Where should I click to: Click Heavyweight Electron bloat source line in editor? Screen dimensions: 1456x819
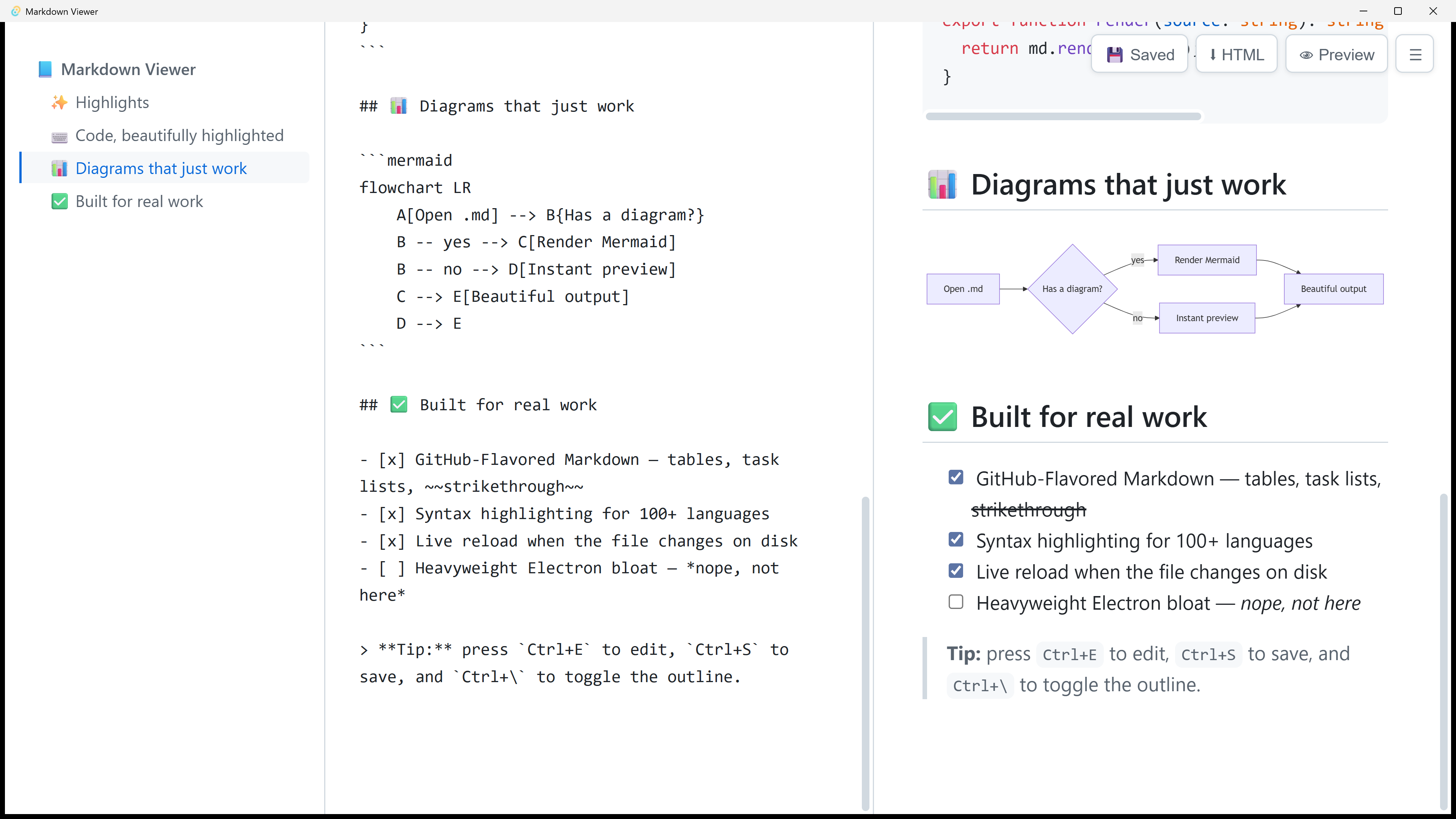click(x=570, y=568)
